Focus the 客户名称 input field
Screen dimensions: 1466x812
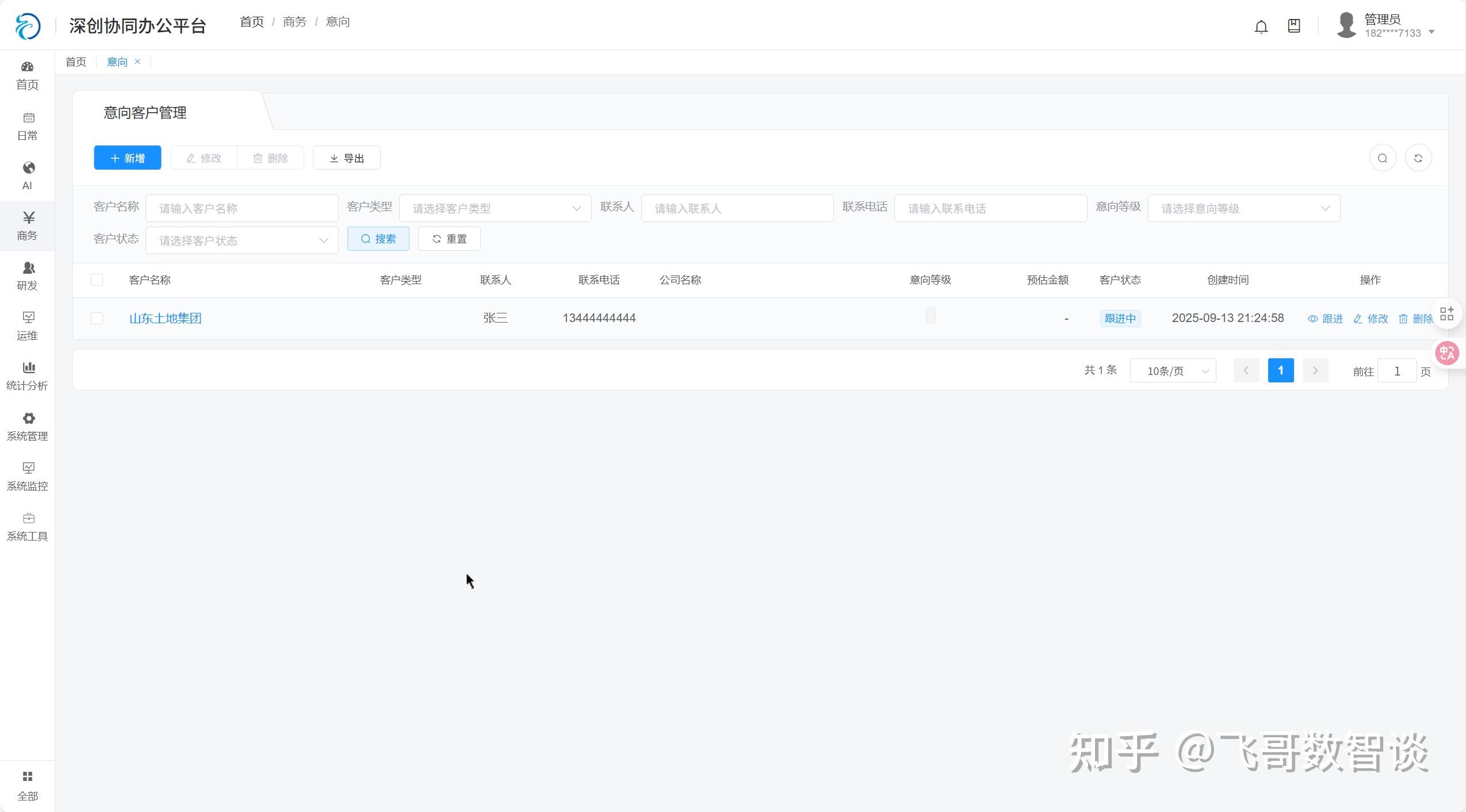click(x=242, y=208)
